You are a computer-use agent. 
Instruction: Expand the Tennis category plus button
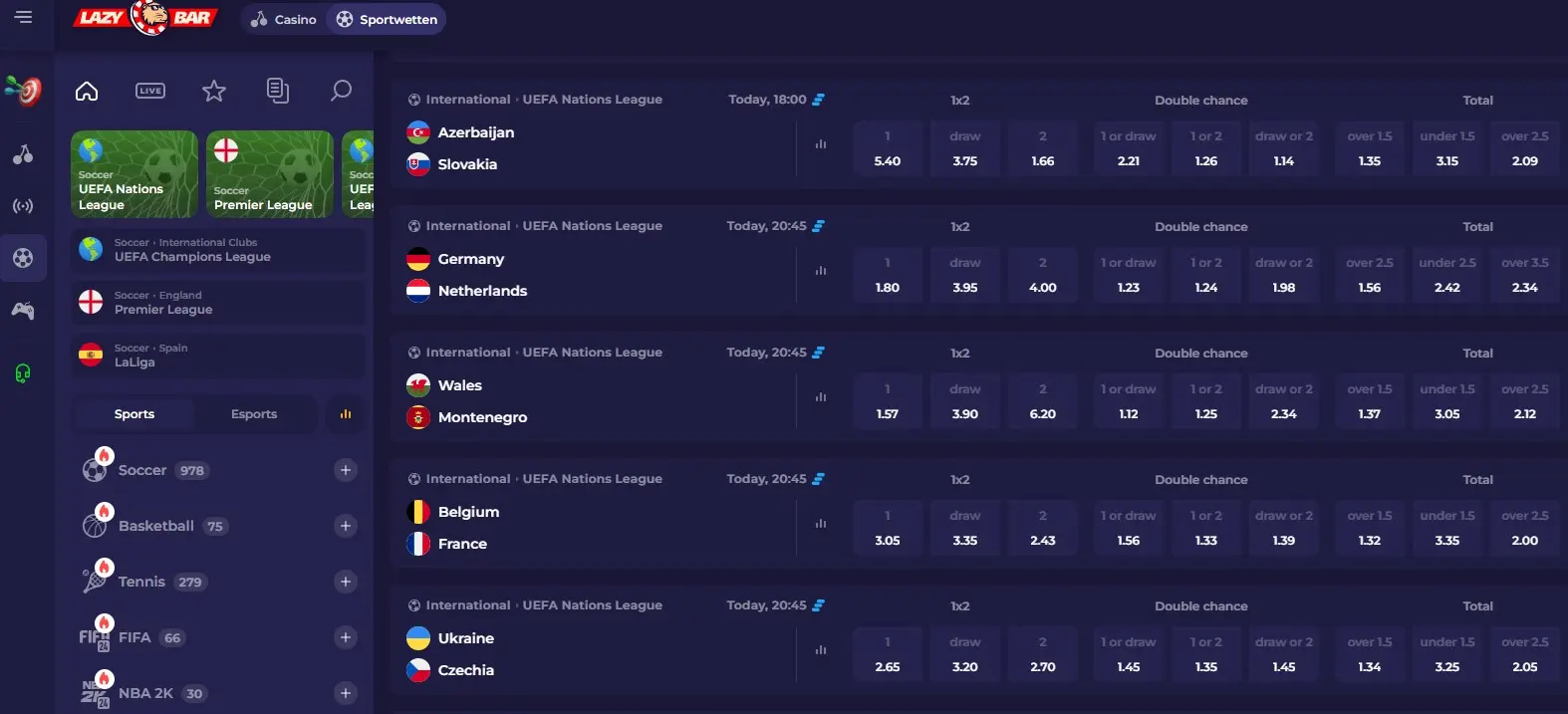point(346,582)
